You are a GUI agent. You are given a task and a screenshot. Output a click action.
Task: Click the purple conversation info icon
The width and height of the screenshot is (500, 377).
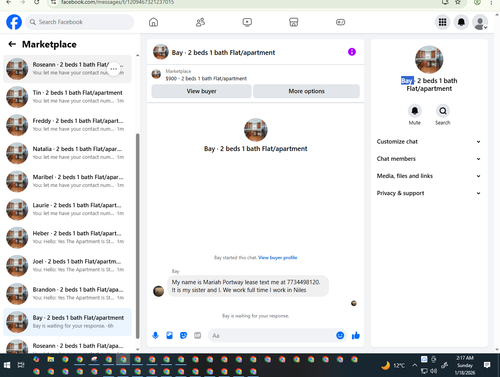point(352,52)
